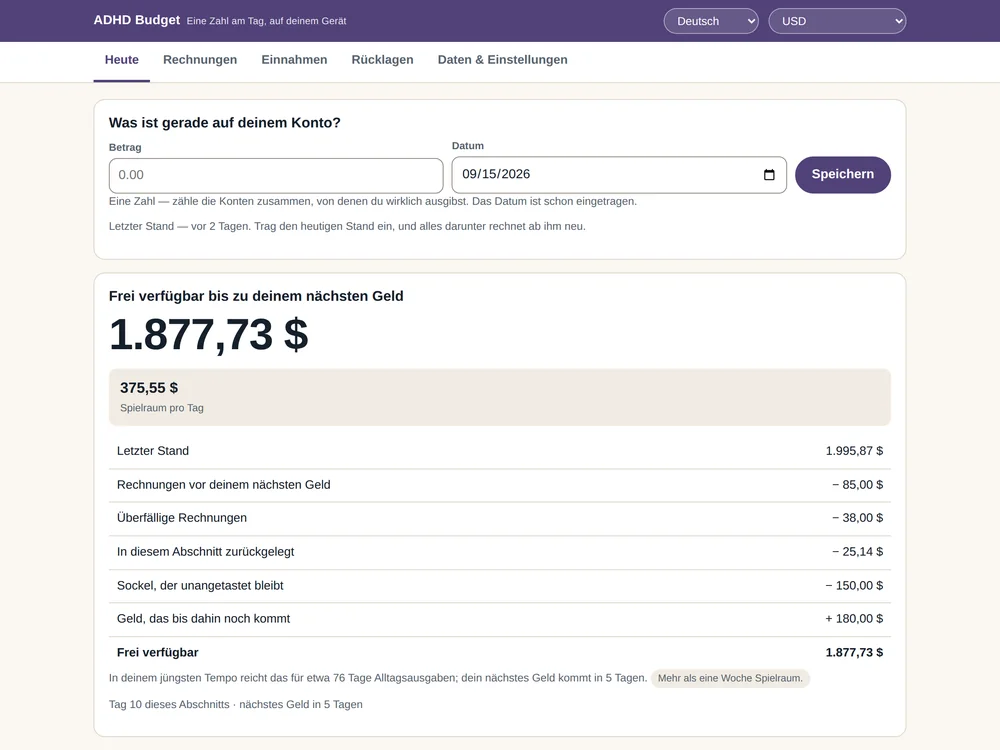The height and width of the screenshot is (750, 1000).
Task: Click the − 85,00 $ value
Action: coord(858,485)
